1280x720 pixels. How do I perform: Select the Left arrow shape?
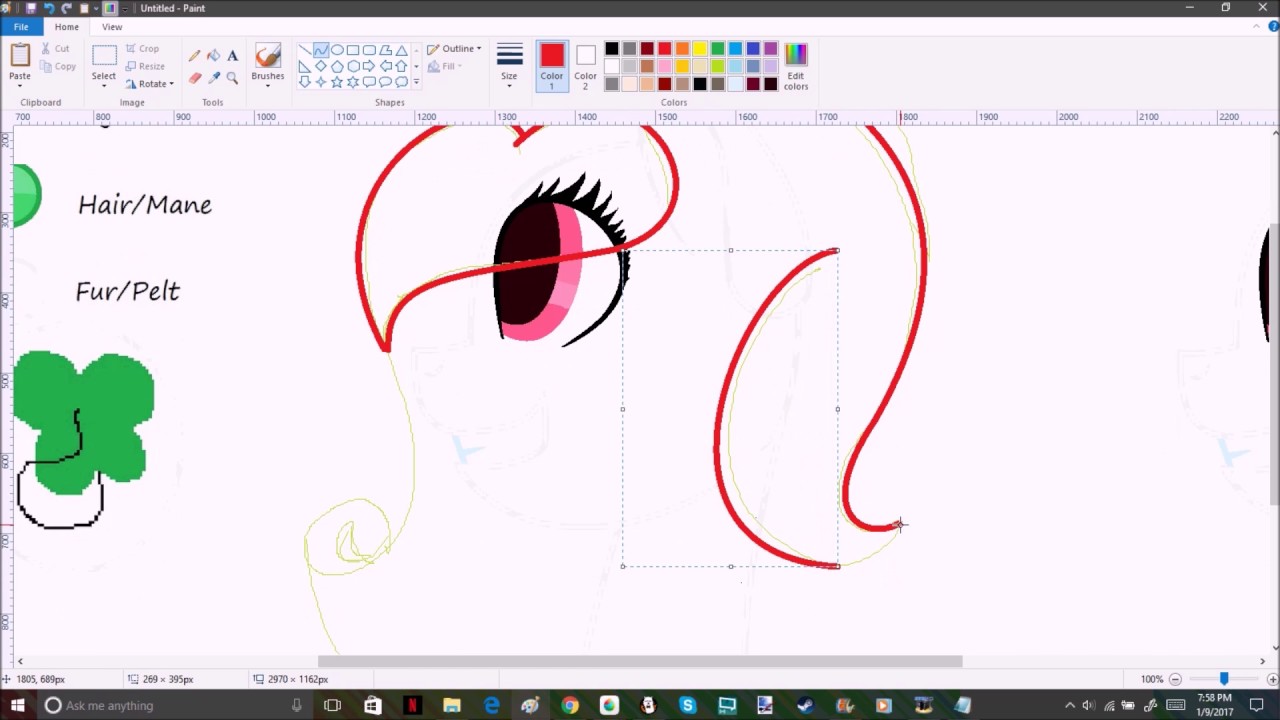[385, 66]
